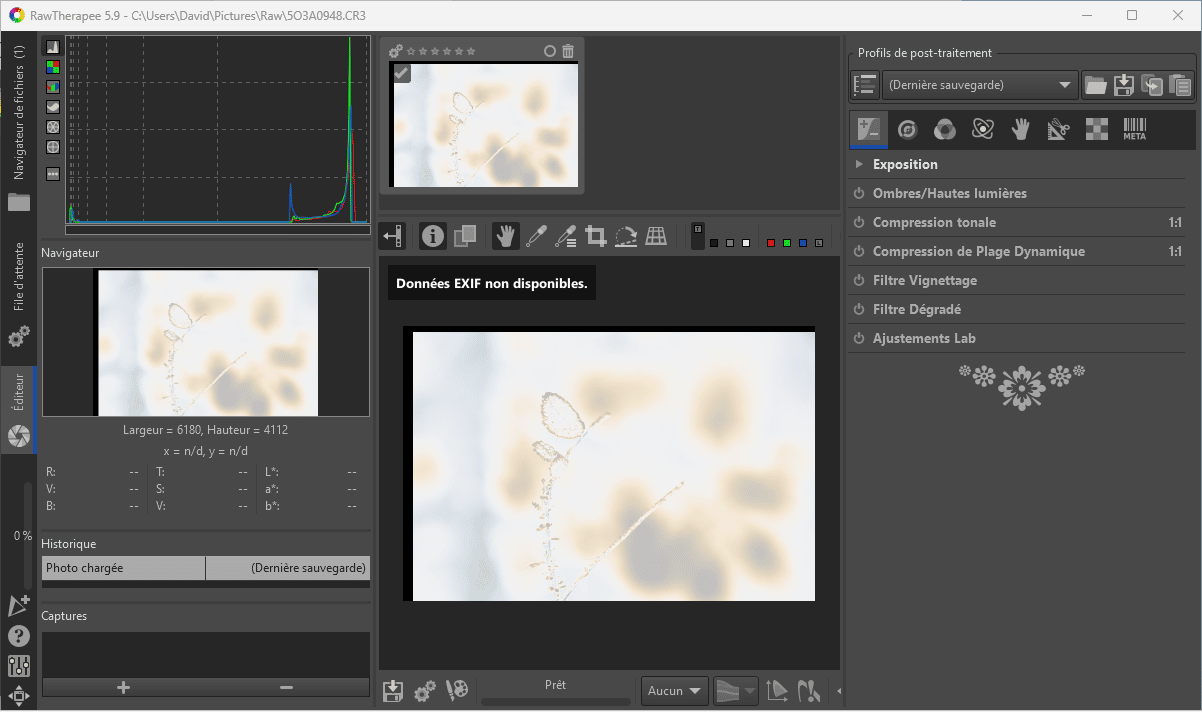
Task: Select the Crop tool in the toolbar
Action: point(596,236)
